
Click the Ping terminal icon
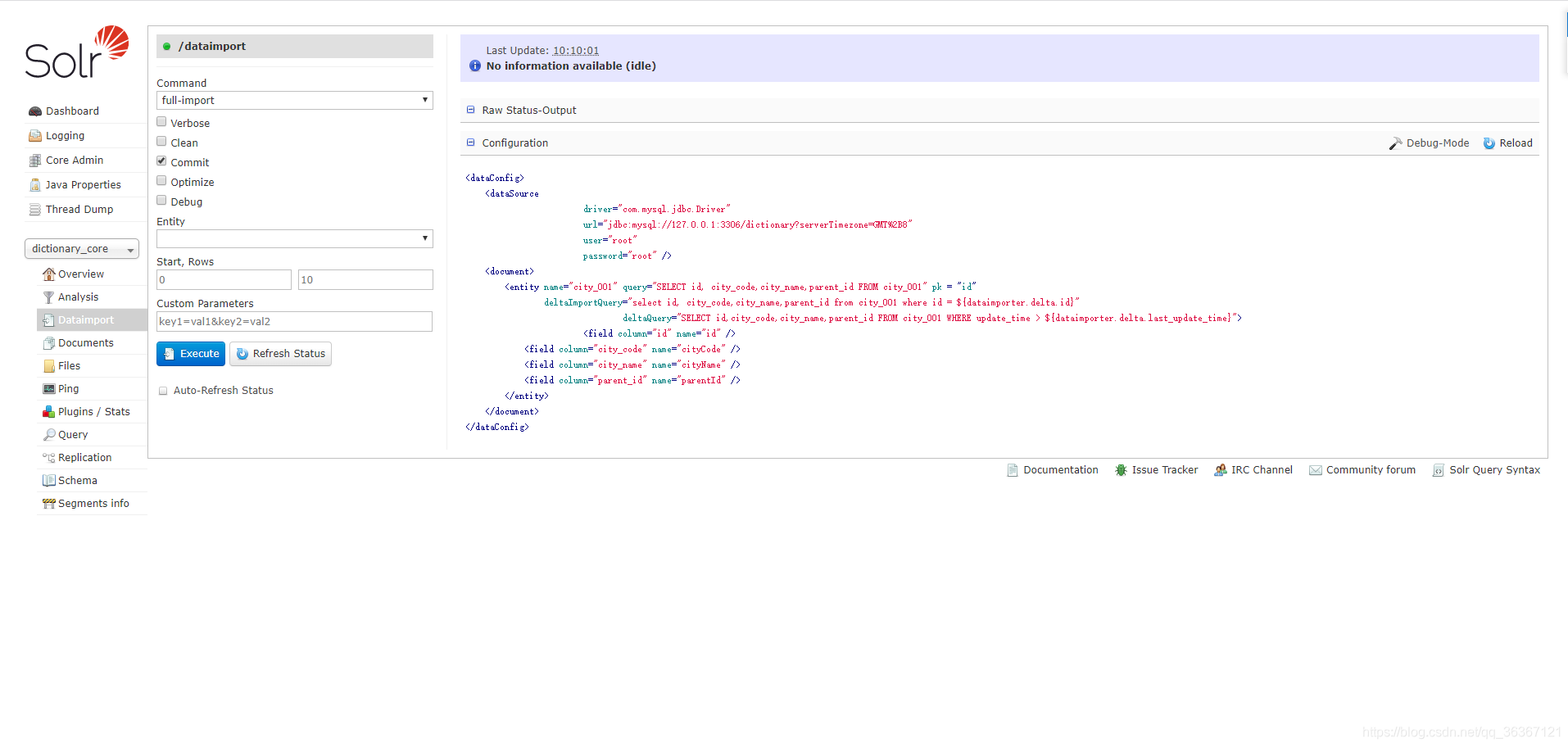tap(49, 389)
